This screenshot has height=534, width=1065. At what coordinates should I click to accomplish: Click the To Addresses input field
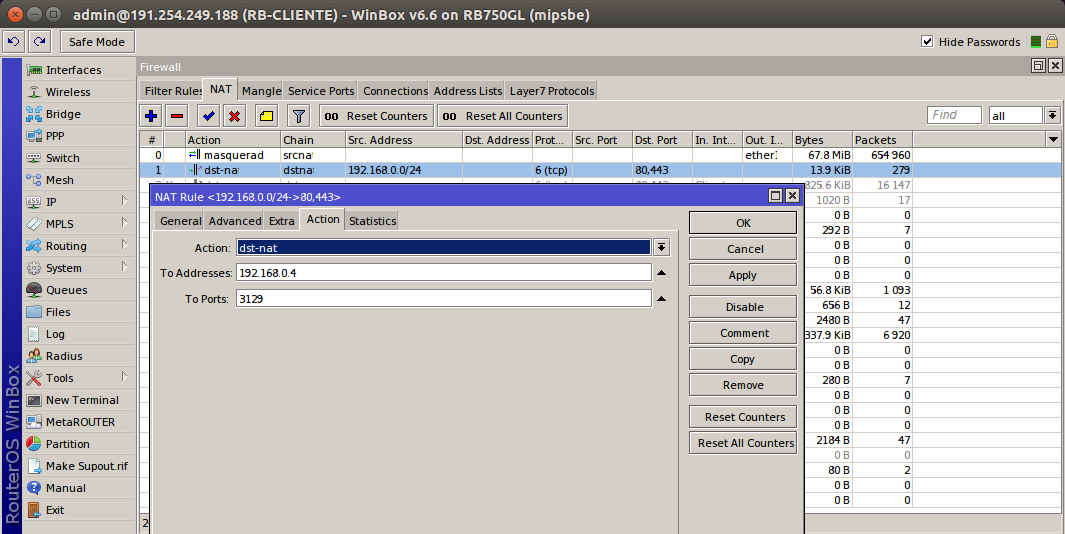(444, 273)
